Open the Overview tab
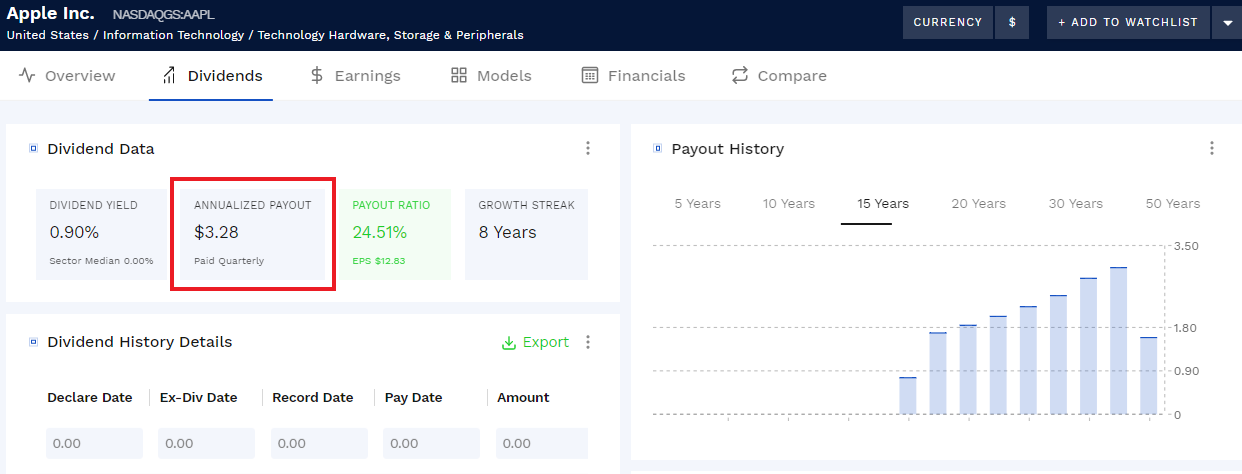This screenshot has height=474, width=1242. coord(67,76)
